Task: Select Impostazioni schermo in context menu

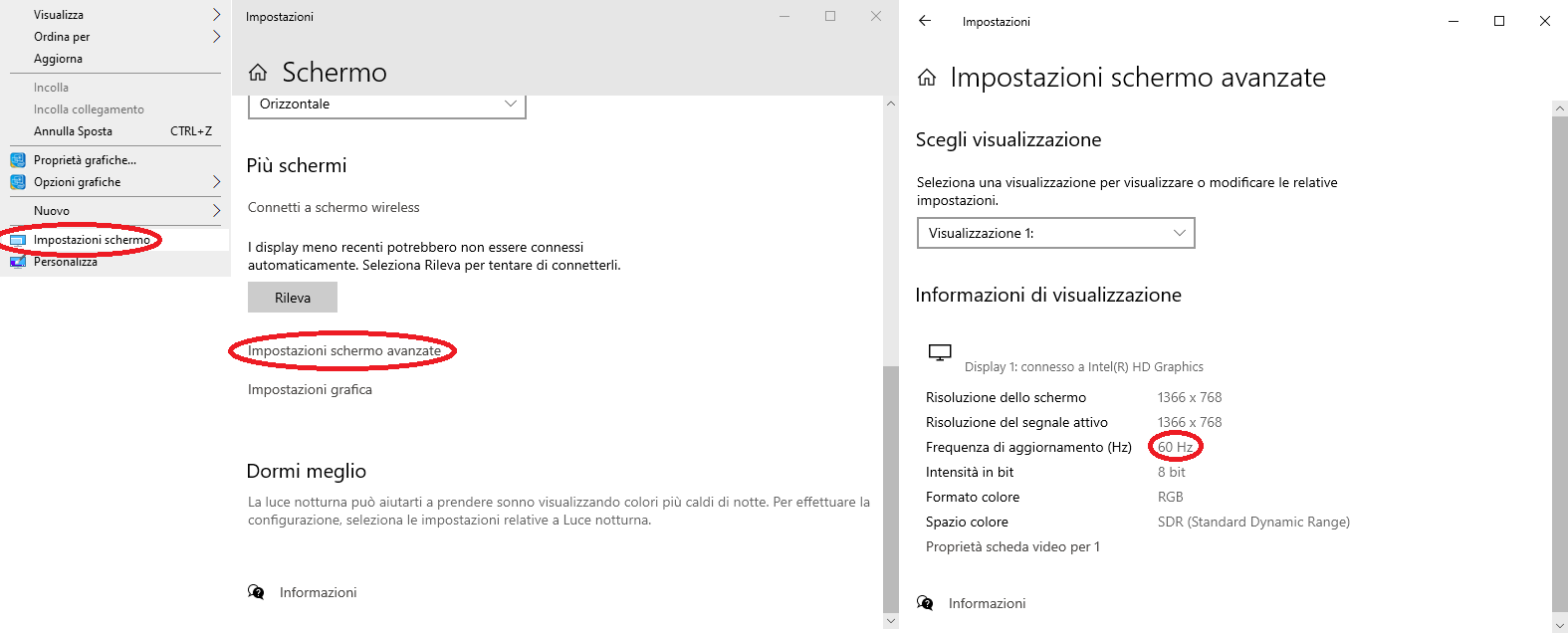Action: [x=92, y=240]
